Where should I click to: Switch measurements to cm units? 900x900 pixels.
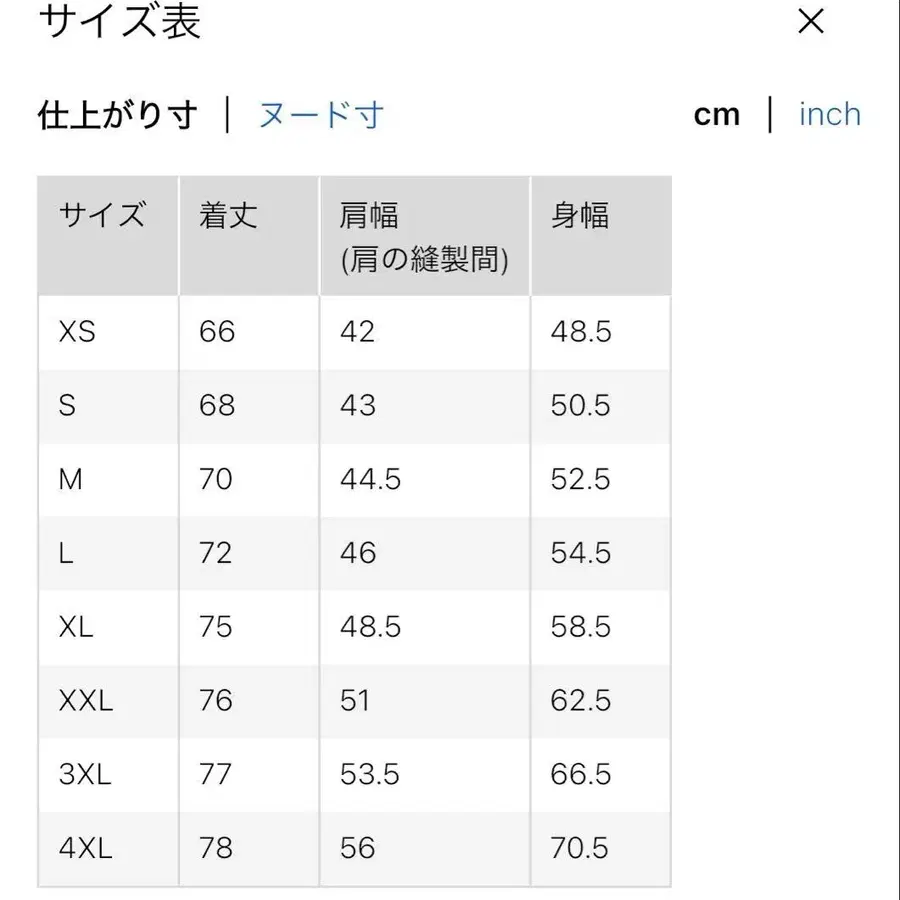pos(716,114)
